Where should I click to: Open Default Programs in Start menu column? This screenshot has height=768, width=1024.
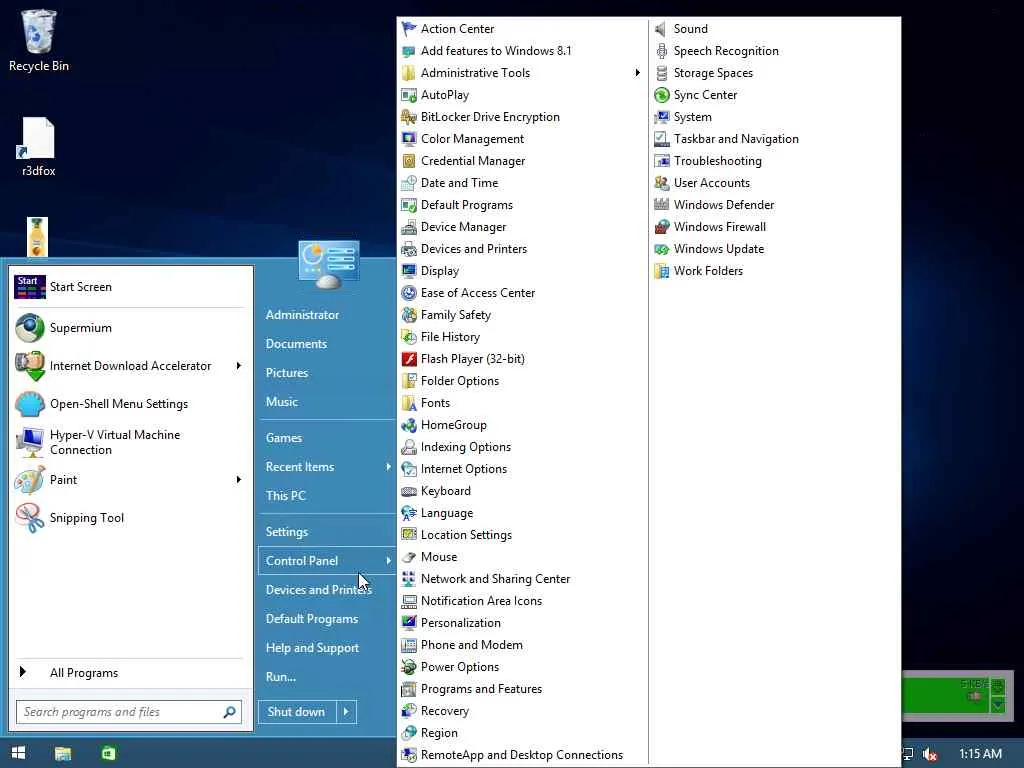[312, 619]
